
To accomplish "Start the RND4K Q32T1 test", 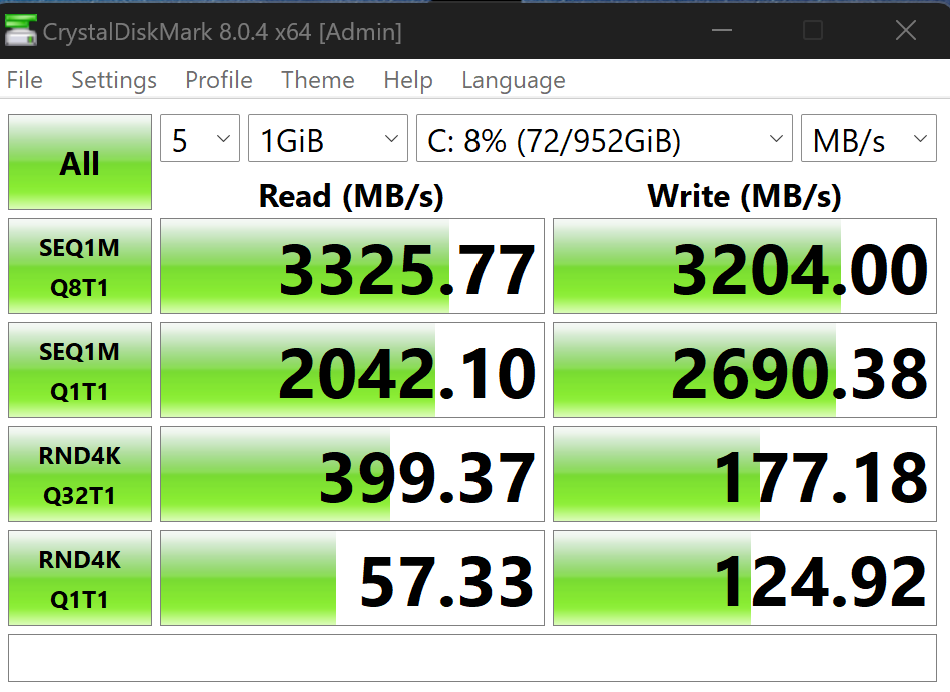I will pyautogui.click(x=80, y=474).
